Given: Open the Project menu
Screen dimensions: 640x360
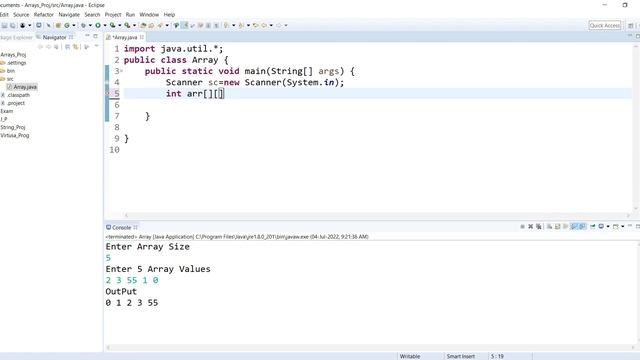Looking at the screenshot, I should (113, 15).
